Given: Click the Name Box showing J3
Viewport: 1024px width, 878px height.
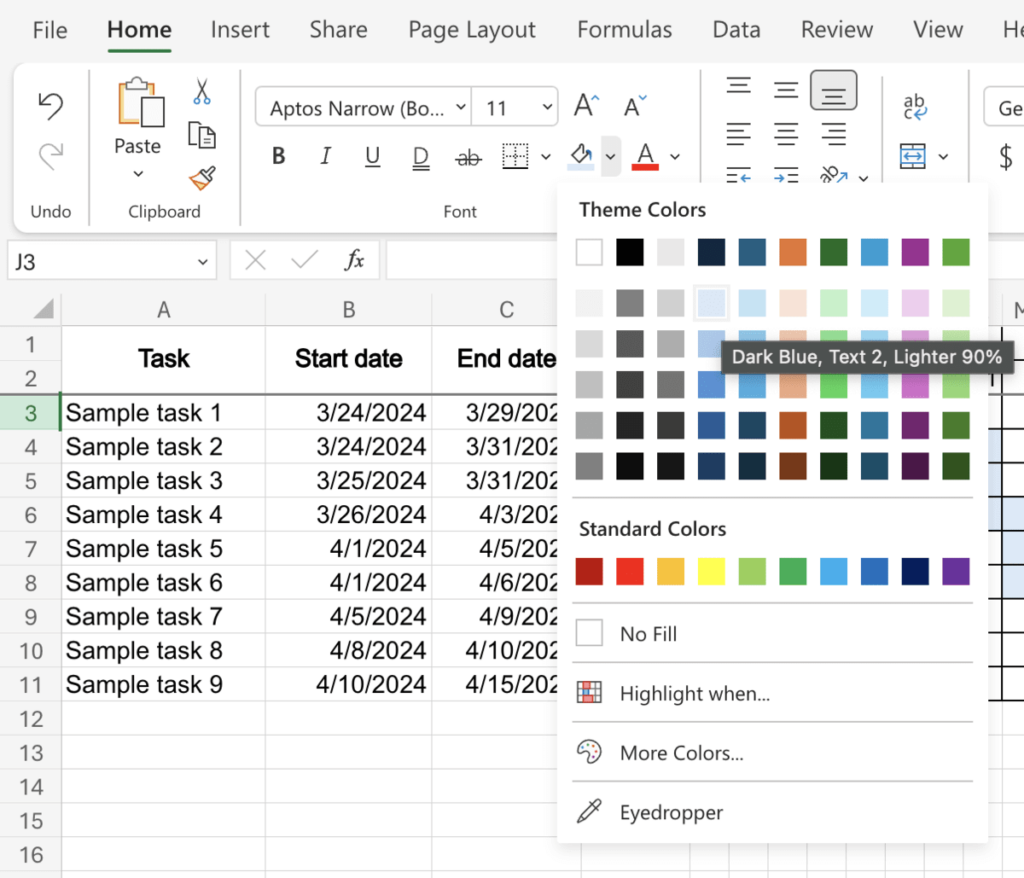Looking at the screenshot, I should point(100,260).
